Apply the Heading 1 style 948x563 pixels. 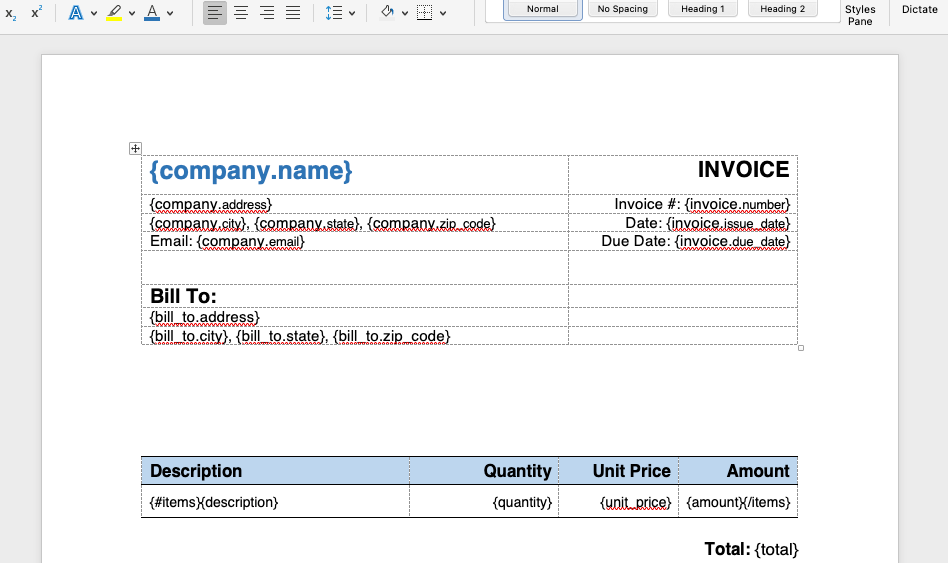[703, 9]
